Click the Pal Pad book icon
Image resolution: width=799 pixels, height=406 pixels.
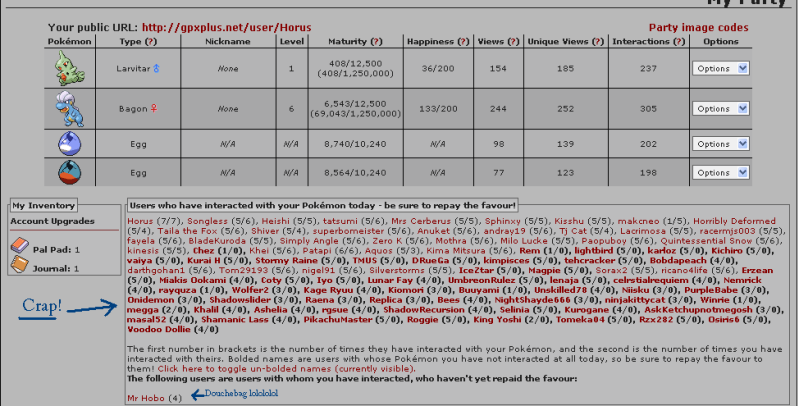tap(19, 245)
